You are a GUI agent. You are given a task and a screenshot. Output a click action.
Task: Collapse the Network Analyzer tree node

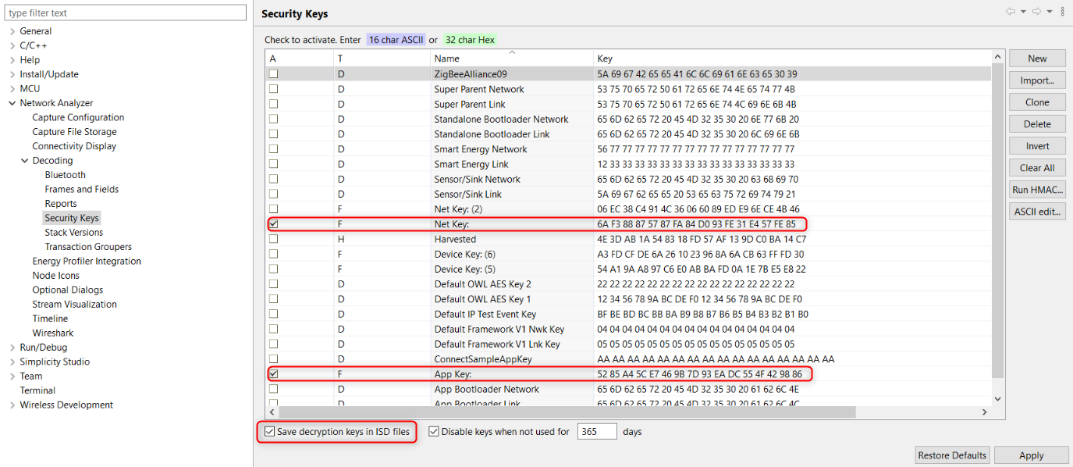12,103
